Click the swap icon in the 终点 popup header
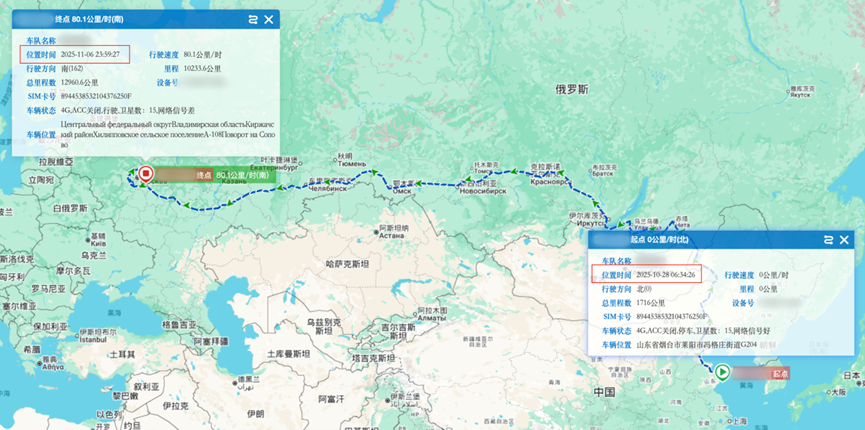 [251, 19]
